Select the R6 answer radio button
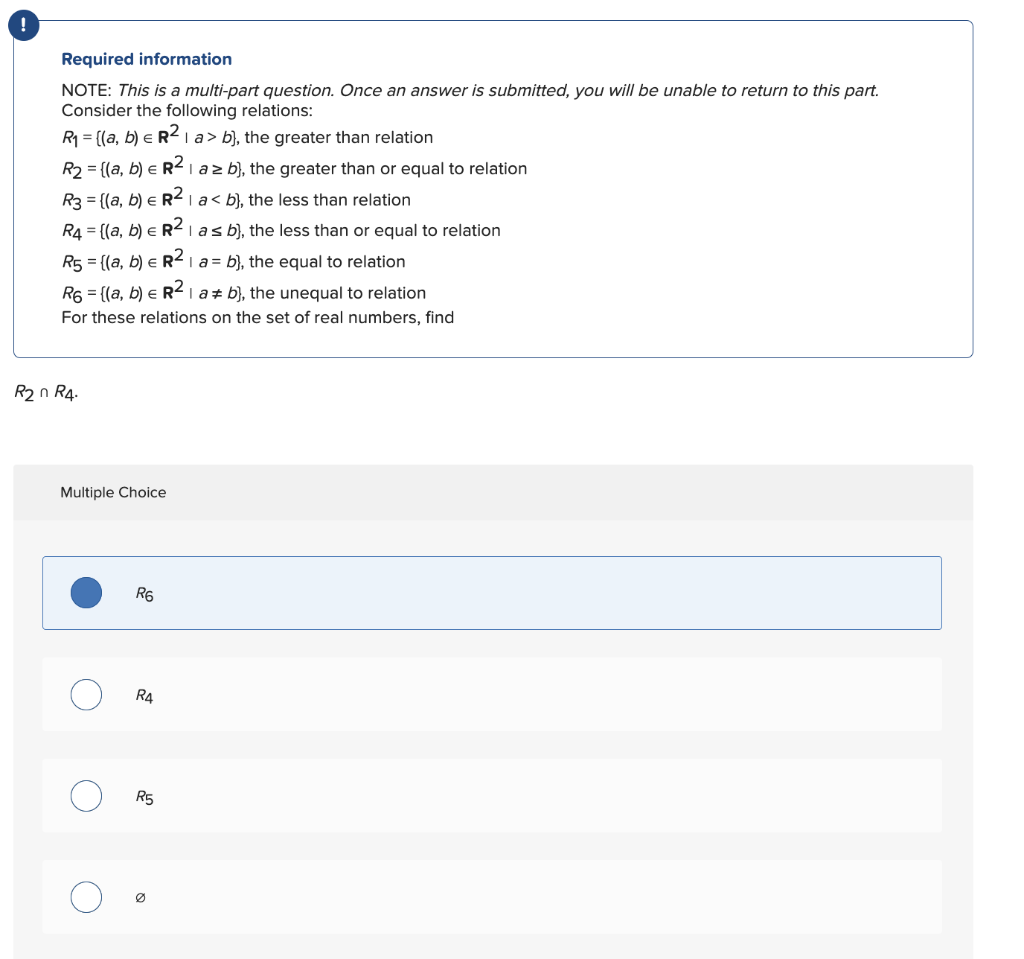 85,592
